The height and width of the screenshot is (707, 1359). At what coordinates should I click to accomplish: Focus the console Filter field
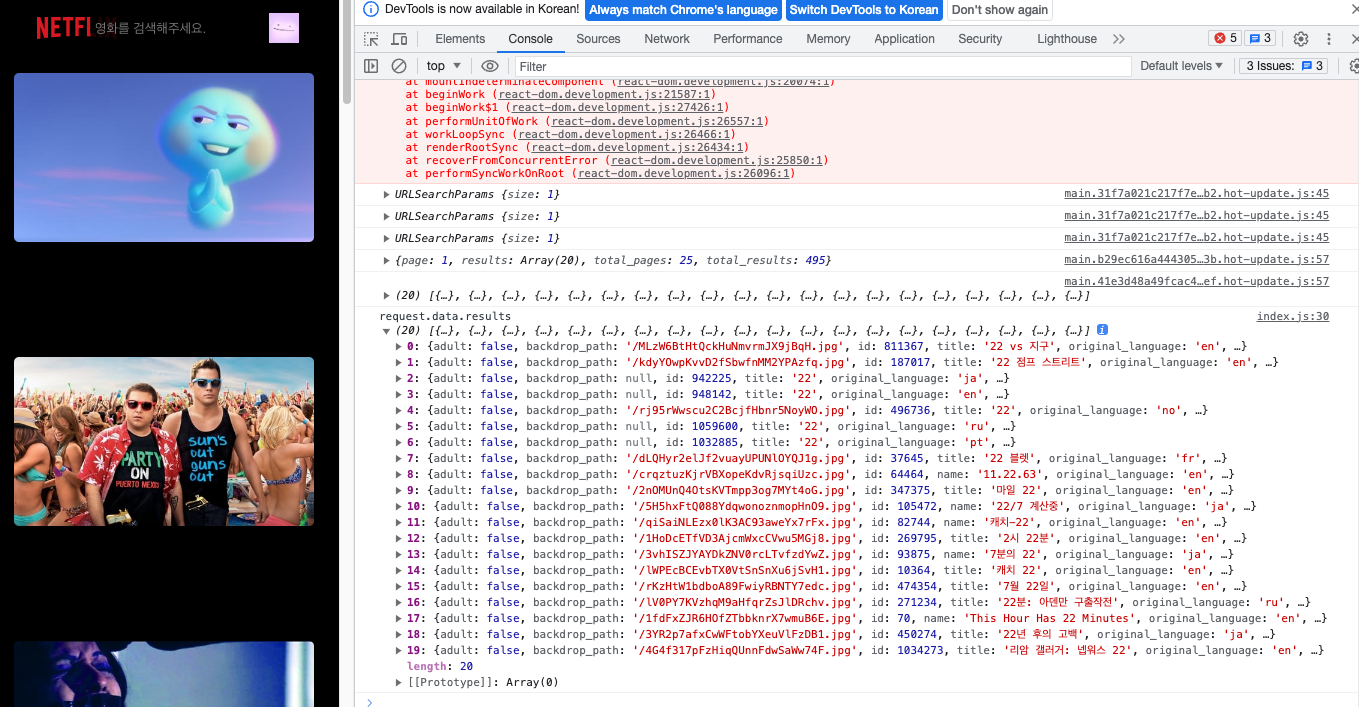click(822, 66)
